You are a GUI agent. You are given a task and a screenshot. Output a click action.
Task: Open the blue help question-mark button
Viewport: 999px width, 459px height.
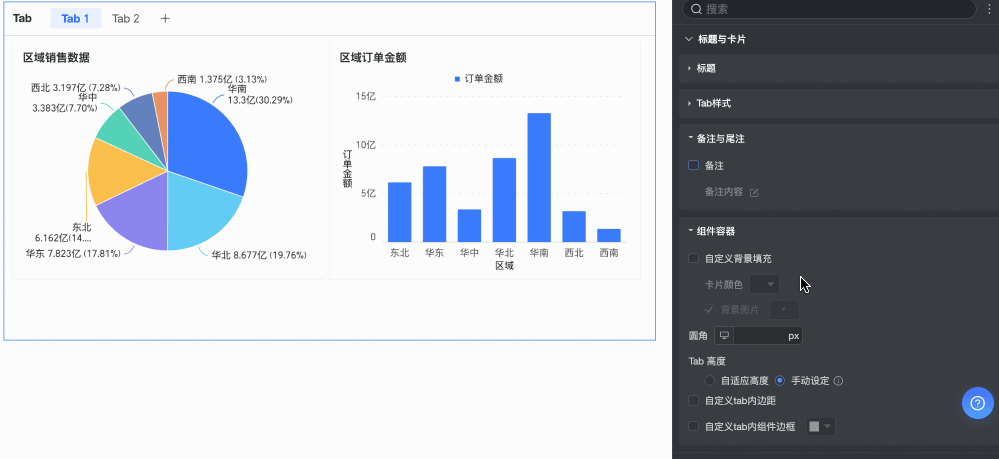point(977,402)
